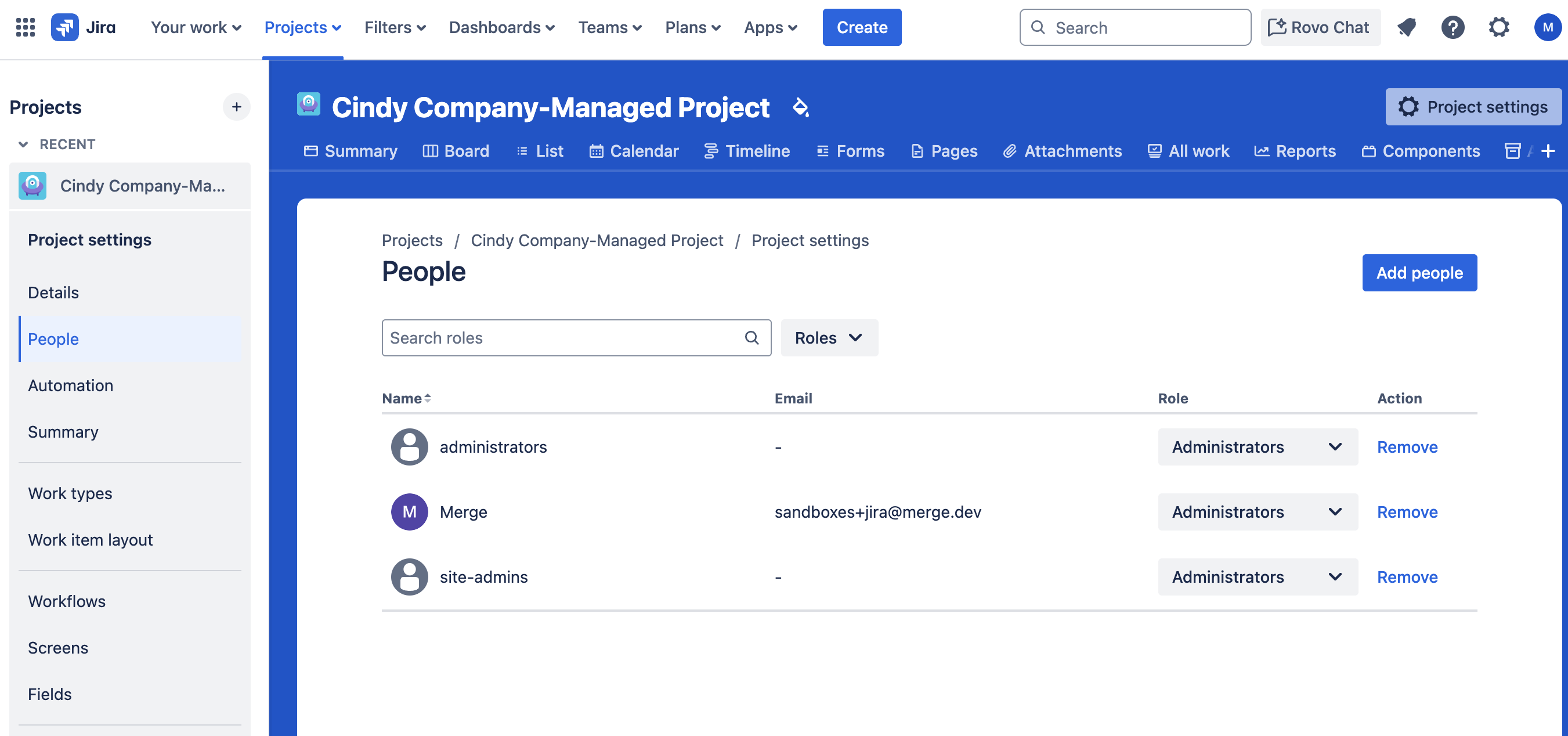Open the Roles filter dropdown

[x=829, y=337]
